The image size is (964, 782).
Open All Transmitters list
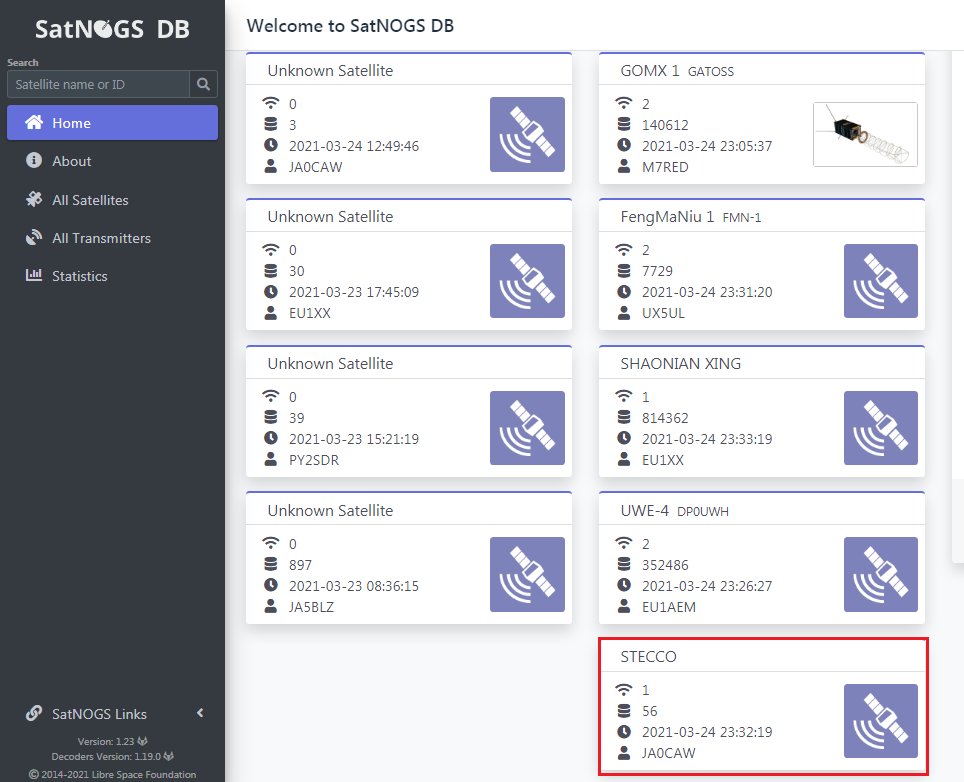pos(101,238)
